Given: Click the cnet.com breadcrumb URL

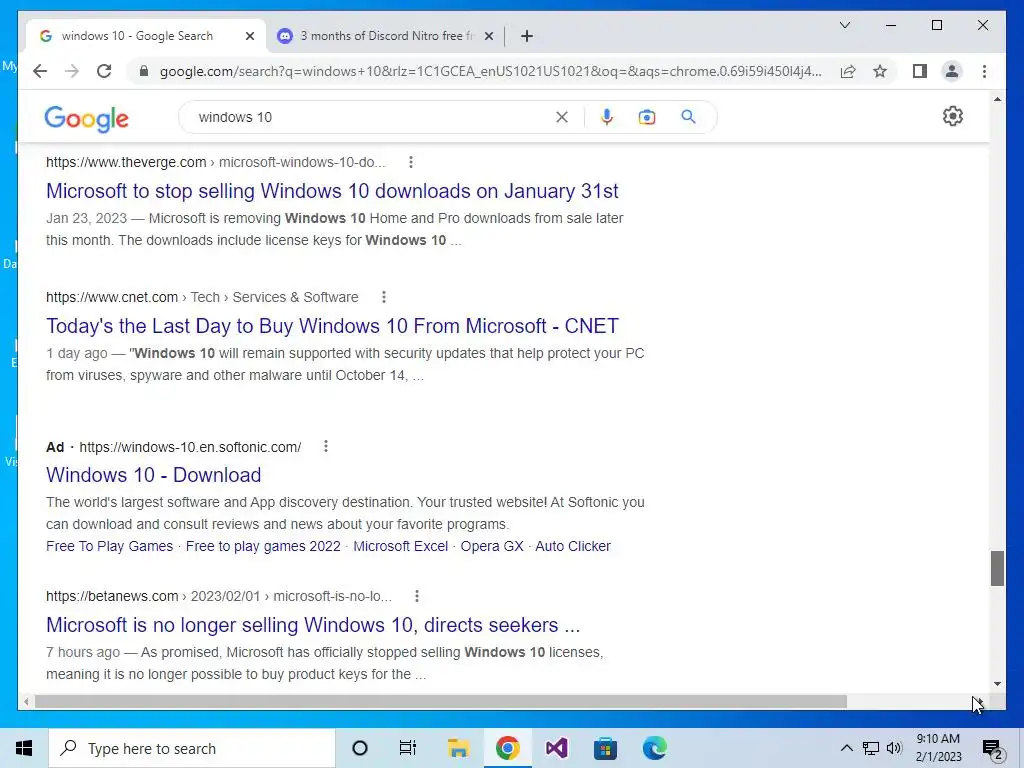Looking at the screenshot, I should (x=202, y=297).
